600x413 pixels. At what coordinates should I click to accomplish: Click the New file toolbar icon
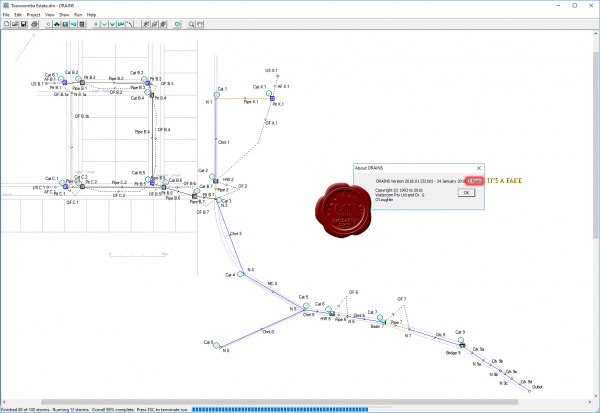(6, 24)
